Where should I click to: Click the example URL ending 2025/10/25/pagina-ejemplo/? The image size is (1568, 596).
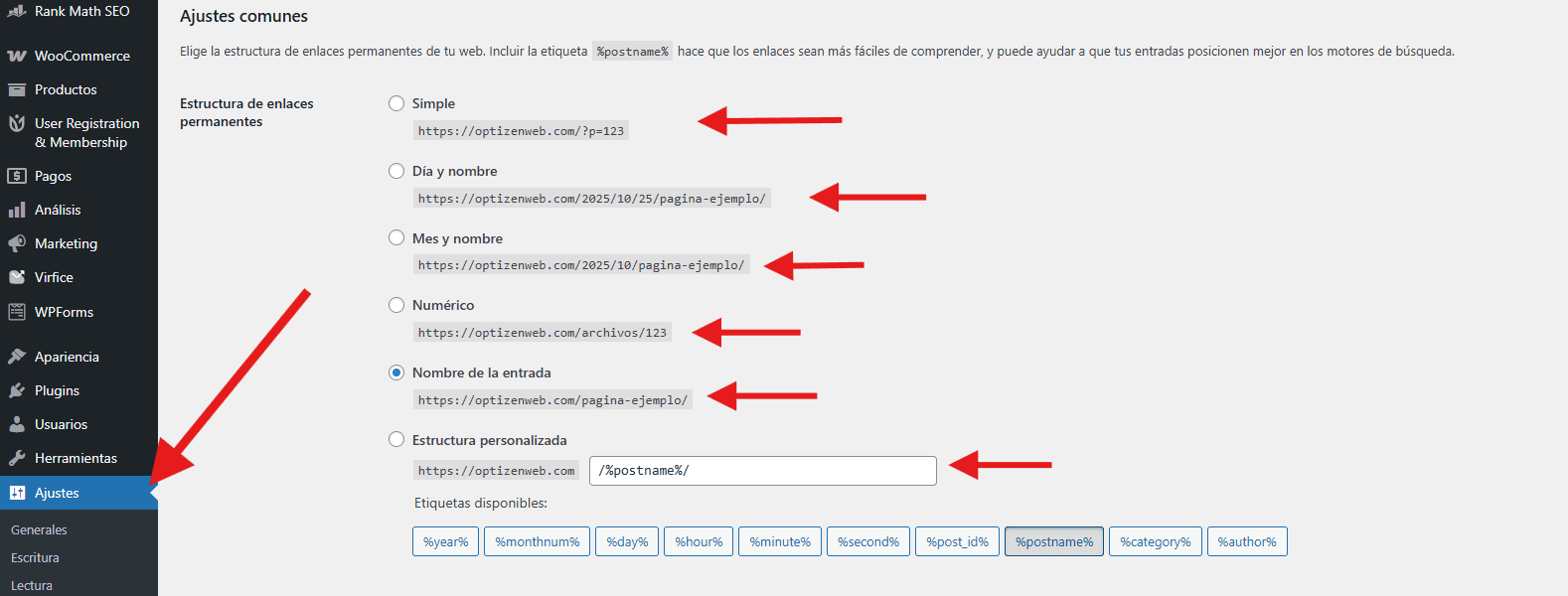592,199
